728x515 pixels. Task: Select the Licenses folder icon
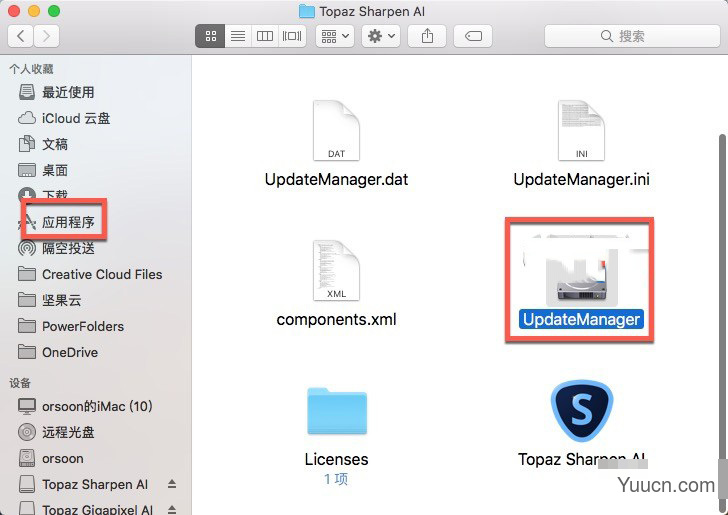click(337, 411)
